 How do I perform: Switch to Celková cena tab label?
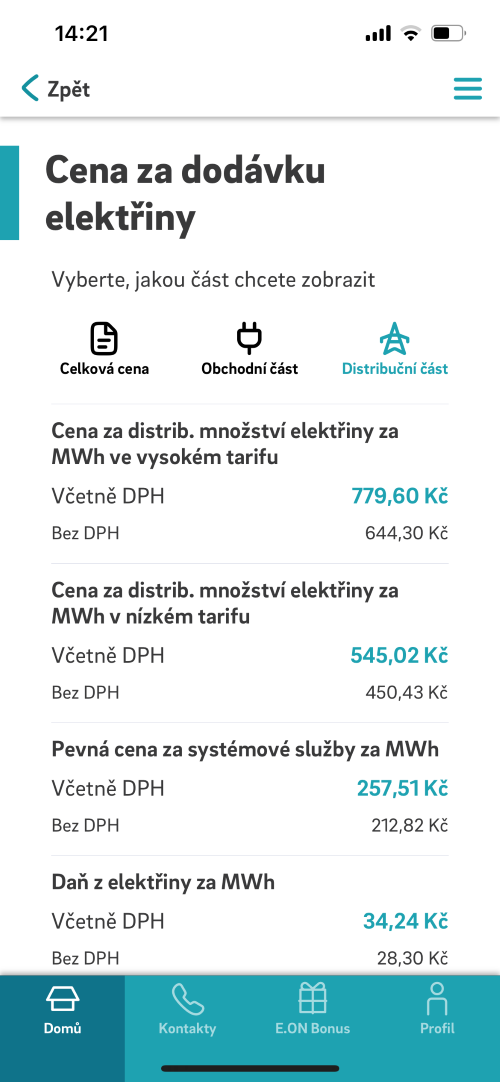(104, 368)
